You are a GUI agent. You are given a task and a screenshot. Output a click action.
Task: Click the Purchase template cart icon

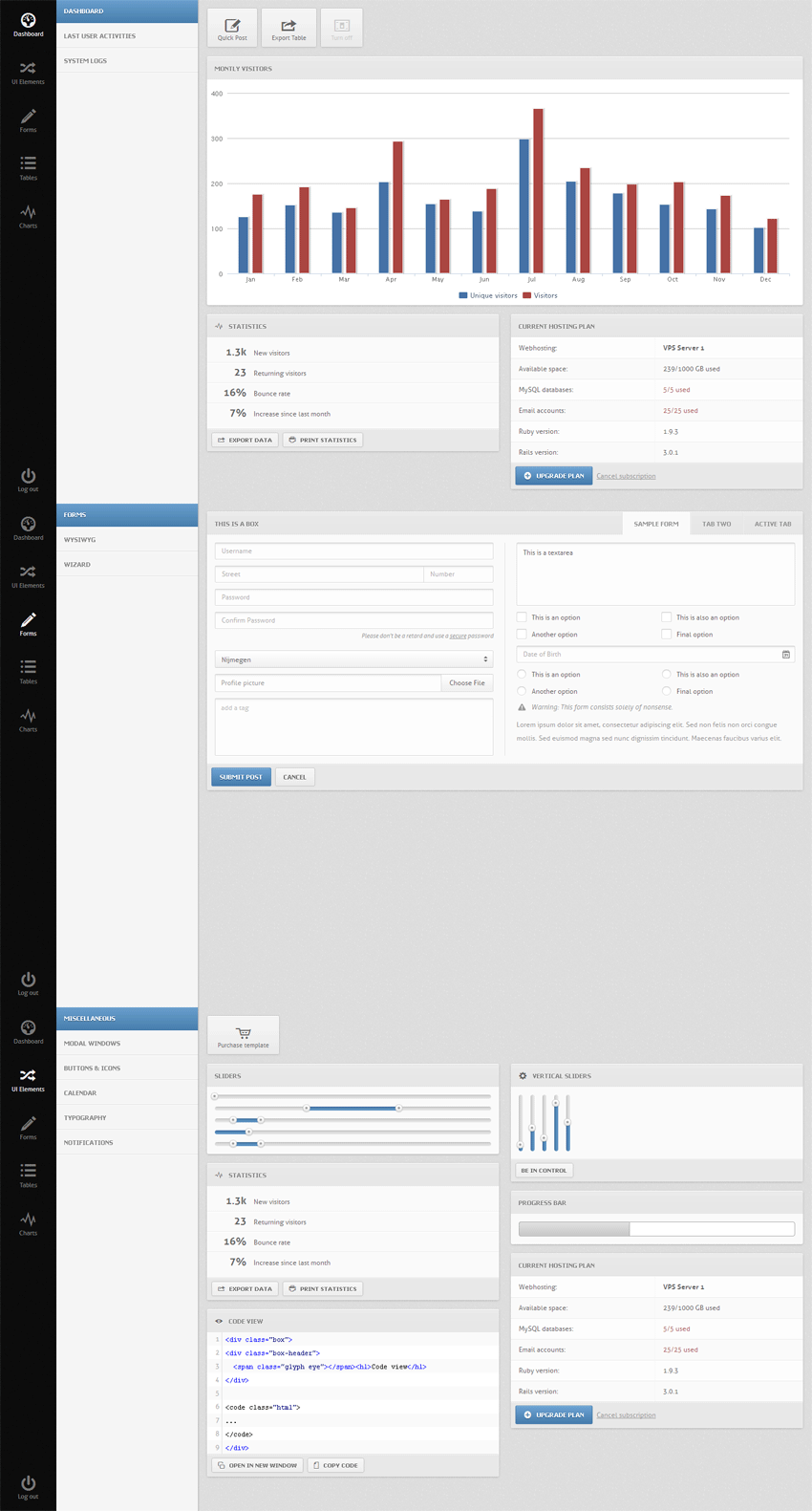pos(244,1032)
